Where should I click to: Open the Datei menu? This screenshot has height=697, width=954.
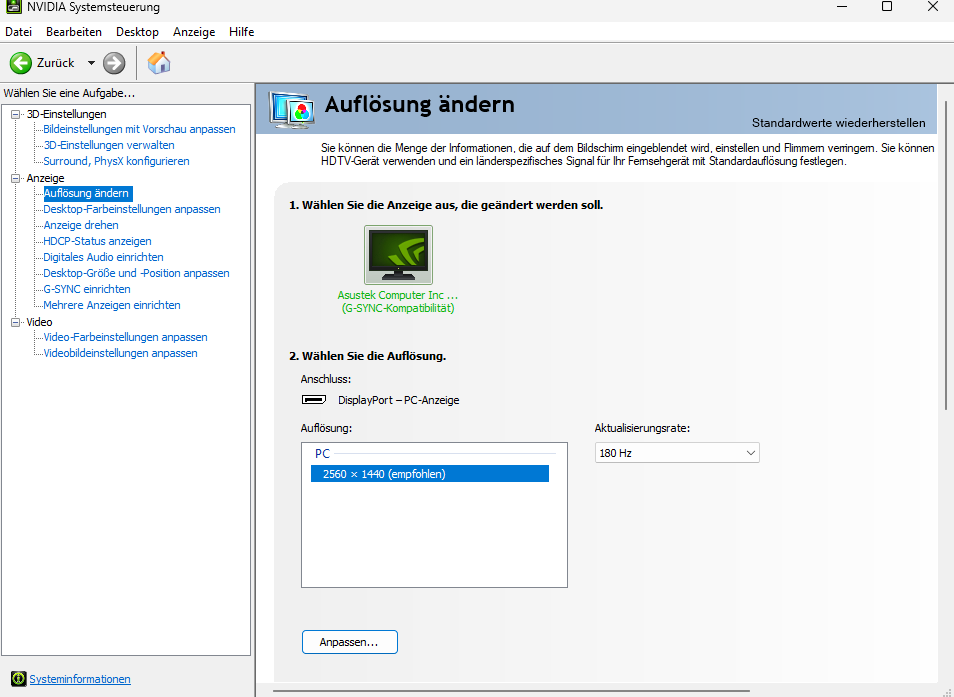(x=18, y=32)
